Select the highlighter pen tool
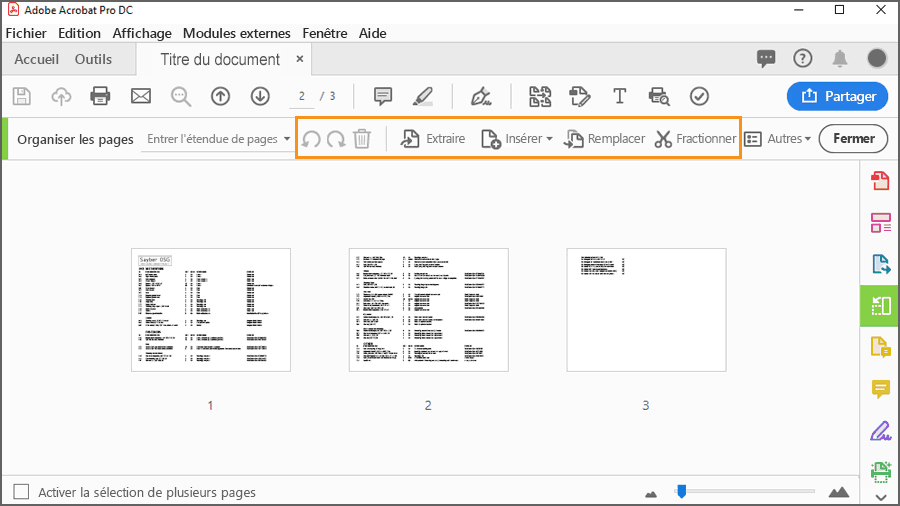Viewport: 900px width, 506px height. 423,96
